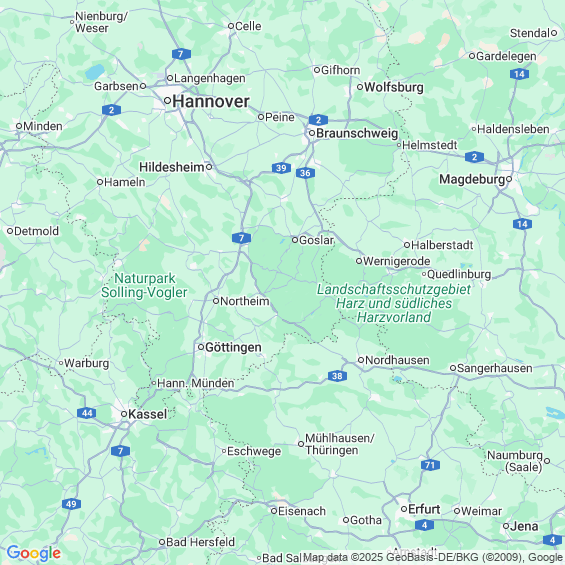Click the Goslar town marker
This screenshot has height=565, width=565.
click(x=295, y=240)
